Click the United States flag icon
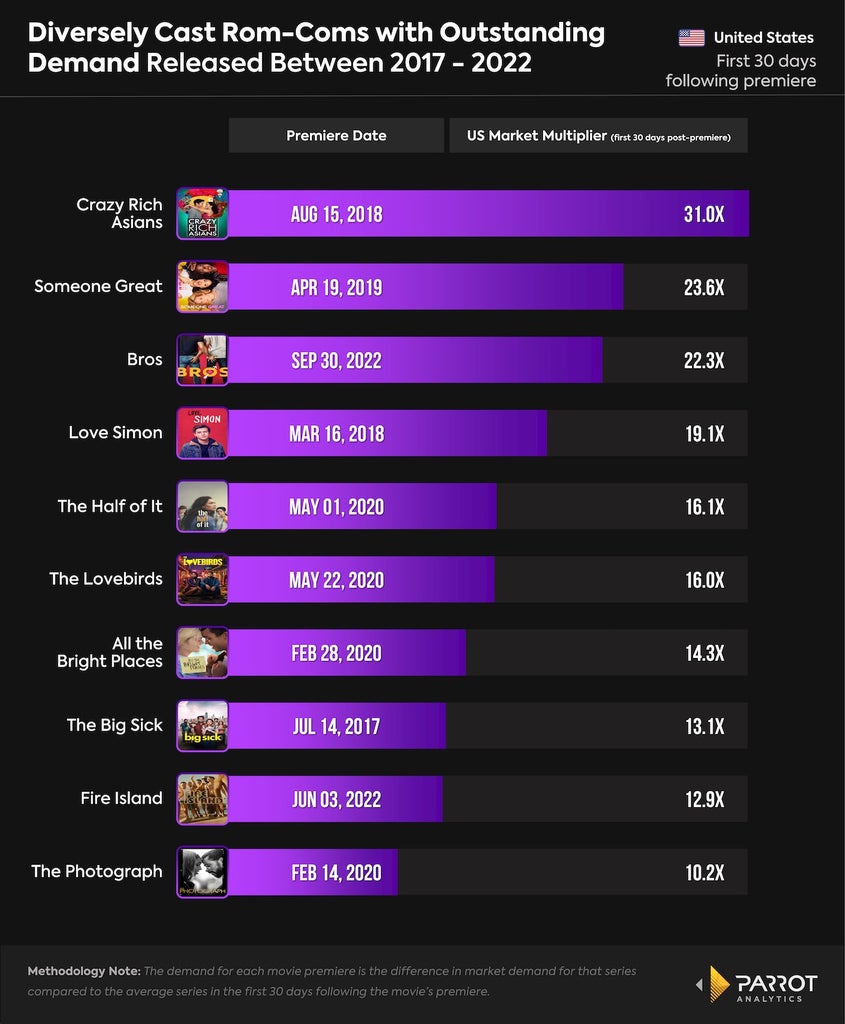 692,38
